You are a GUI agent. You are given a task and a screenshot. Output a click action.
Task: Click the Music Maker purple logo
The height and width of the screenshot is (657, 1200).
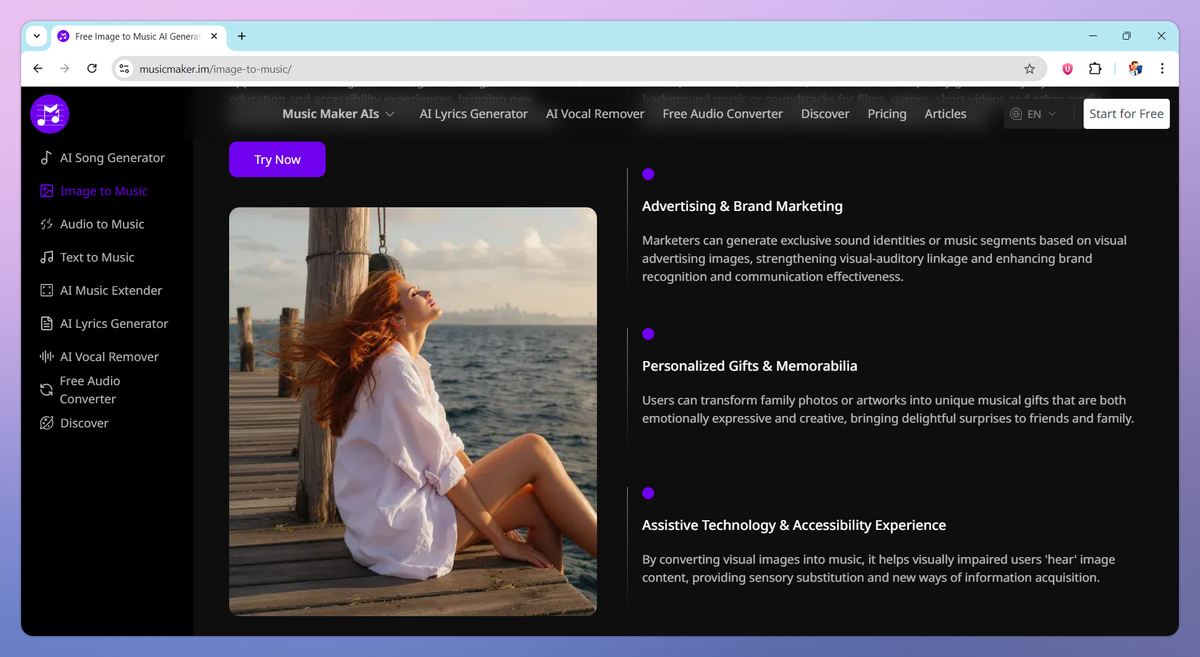(x=49, y=115)
